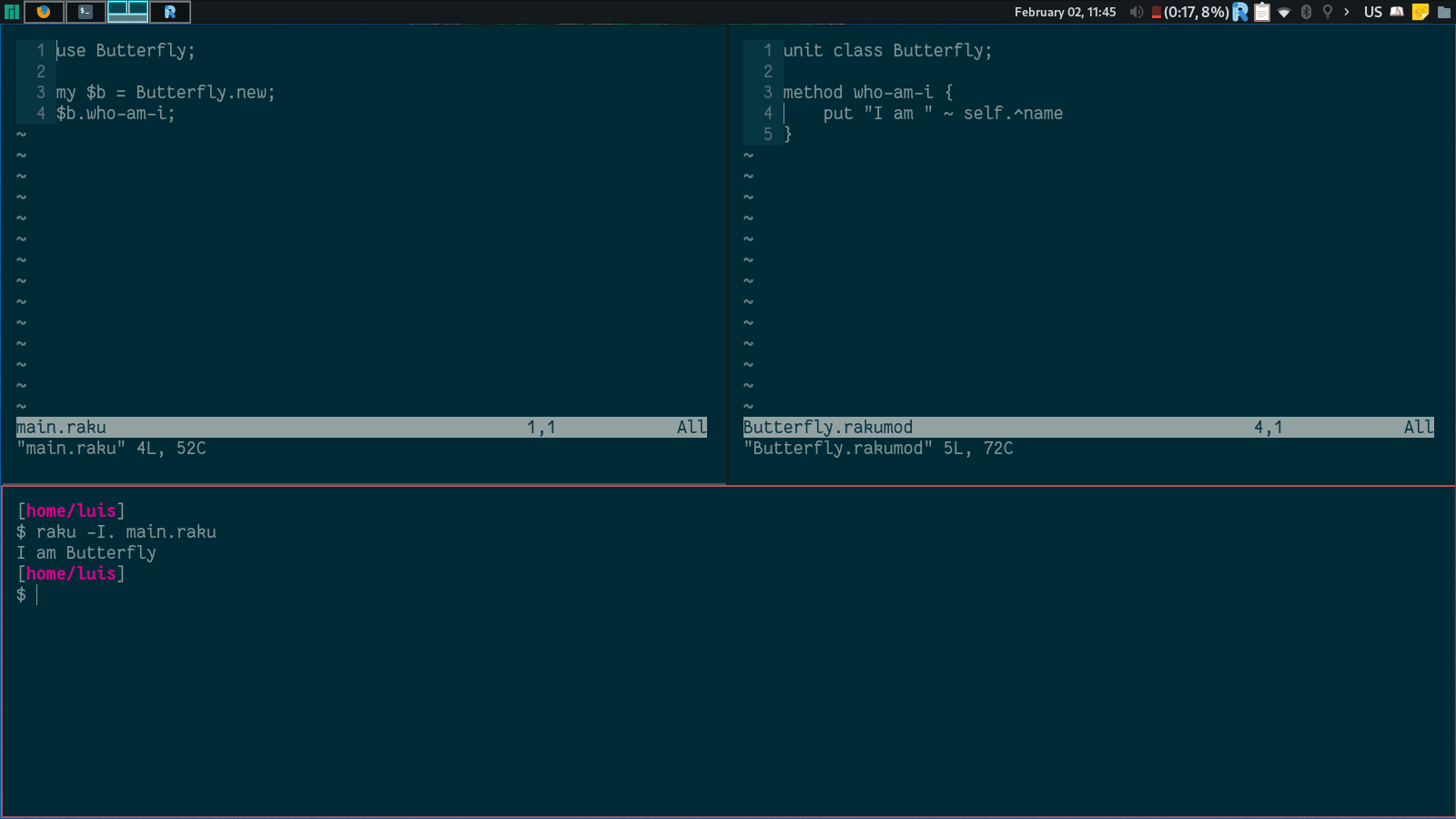Open the folder icon in the panel
1456x819 pixels.
[1443, 12]
